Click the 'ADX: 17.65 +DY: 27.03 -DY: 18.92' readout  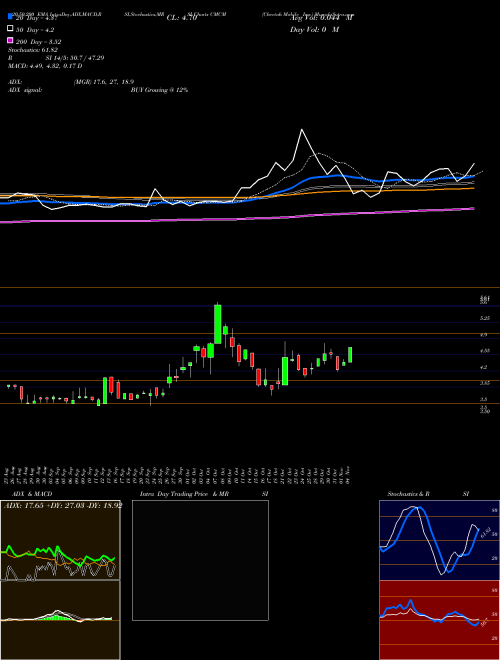[x=63, y=506]
